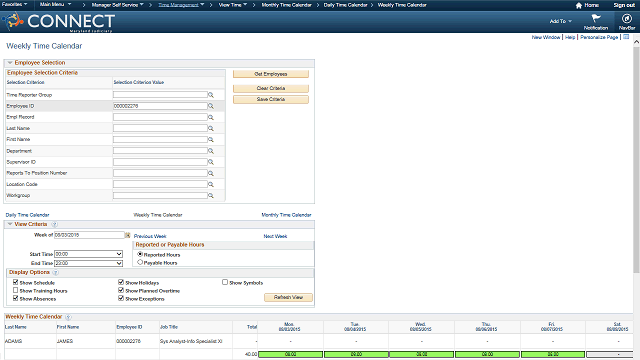Click Monday's green 08:00 schedule bar
Screen dimensions: 640x360
(290, 354)
